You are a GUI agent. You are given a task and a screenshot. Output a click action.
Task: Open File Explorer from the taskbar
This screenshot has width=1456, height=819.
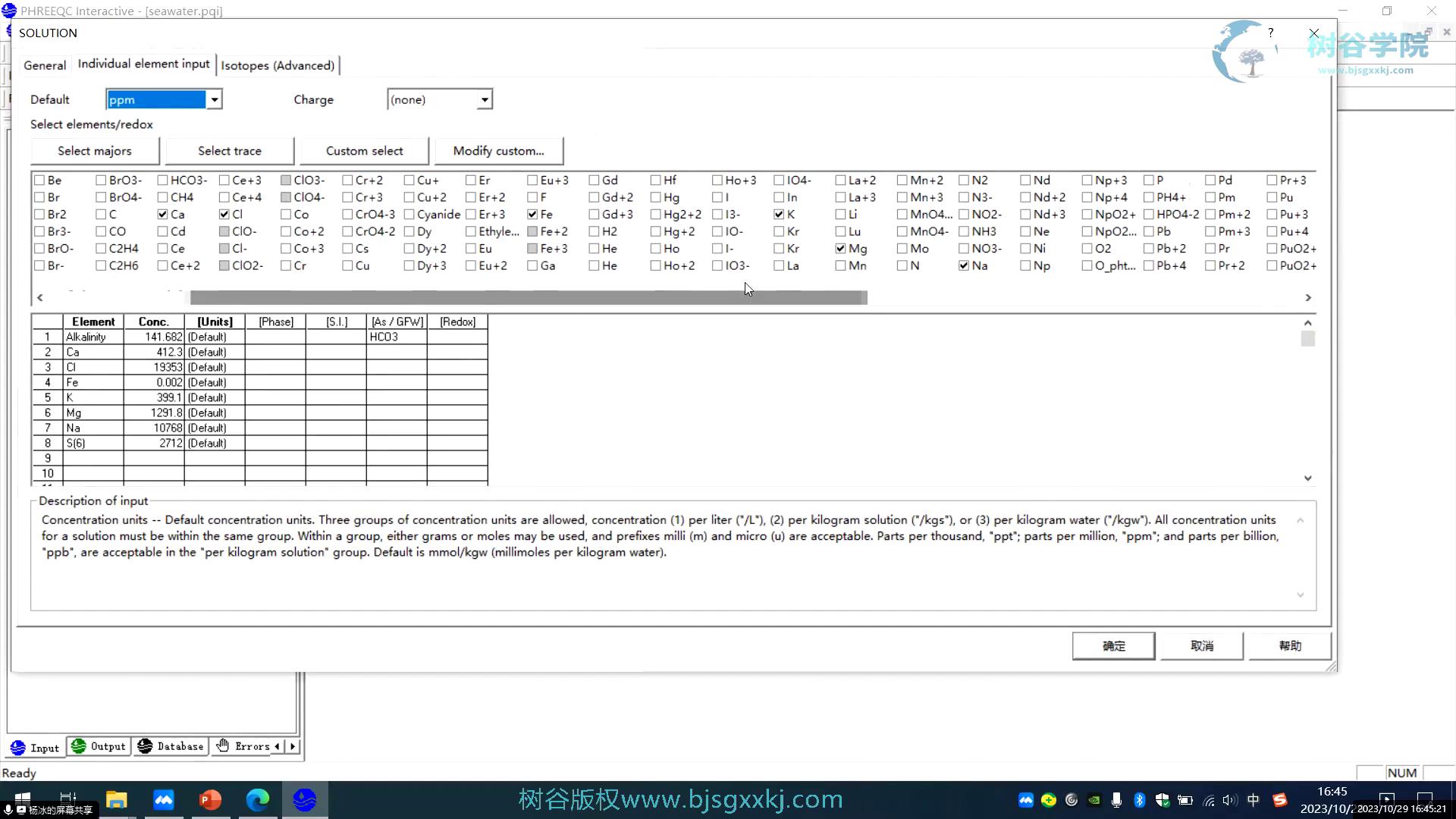(x=116, y=800)
